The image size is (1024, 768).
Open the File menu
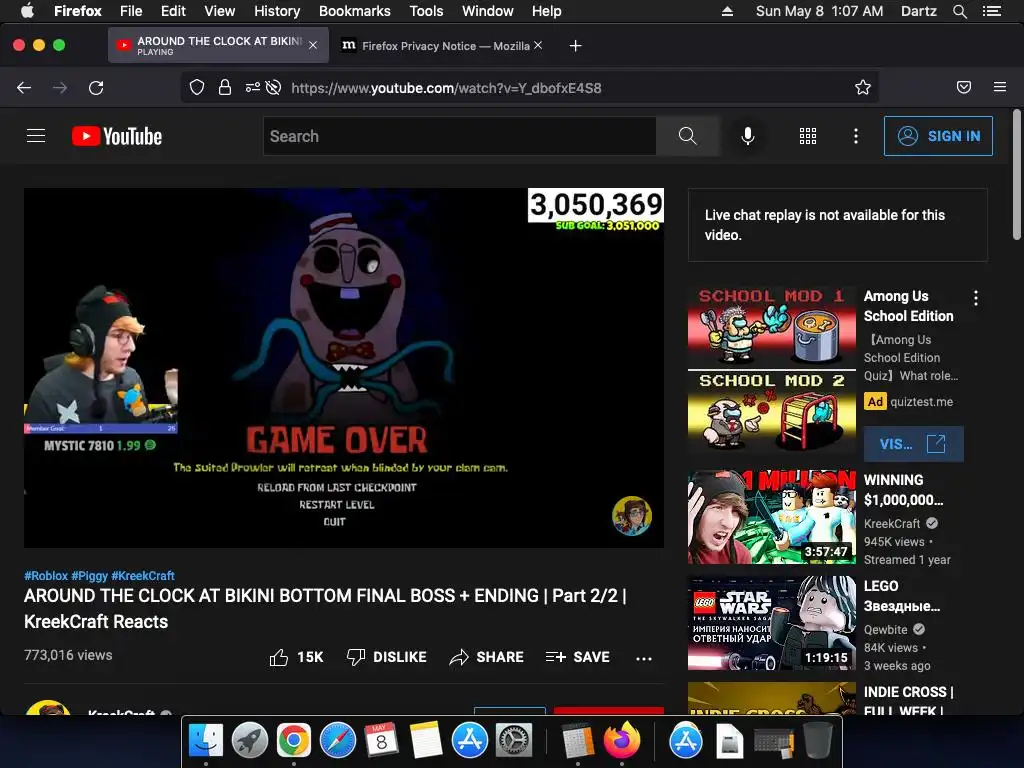point(131,11)
